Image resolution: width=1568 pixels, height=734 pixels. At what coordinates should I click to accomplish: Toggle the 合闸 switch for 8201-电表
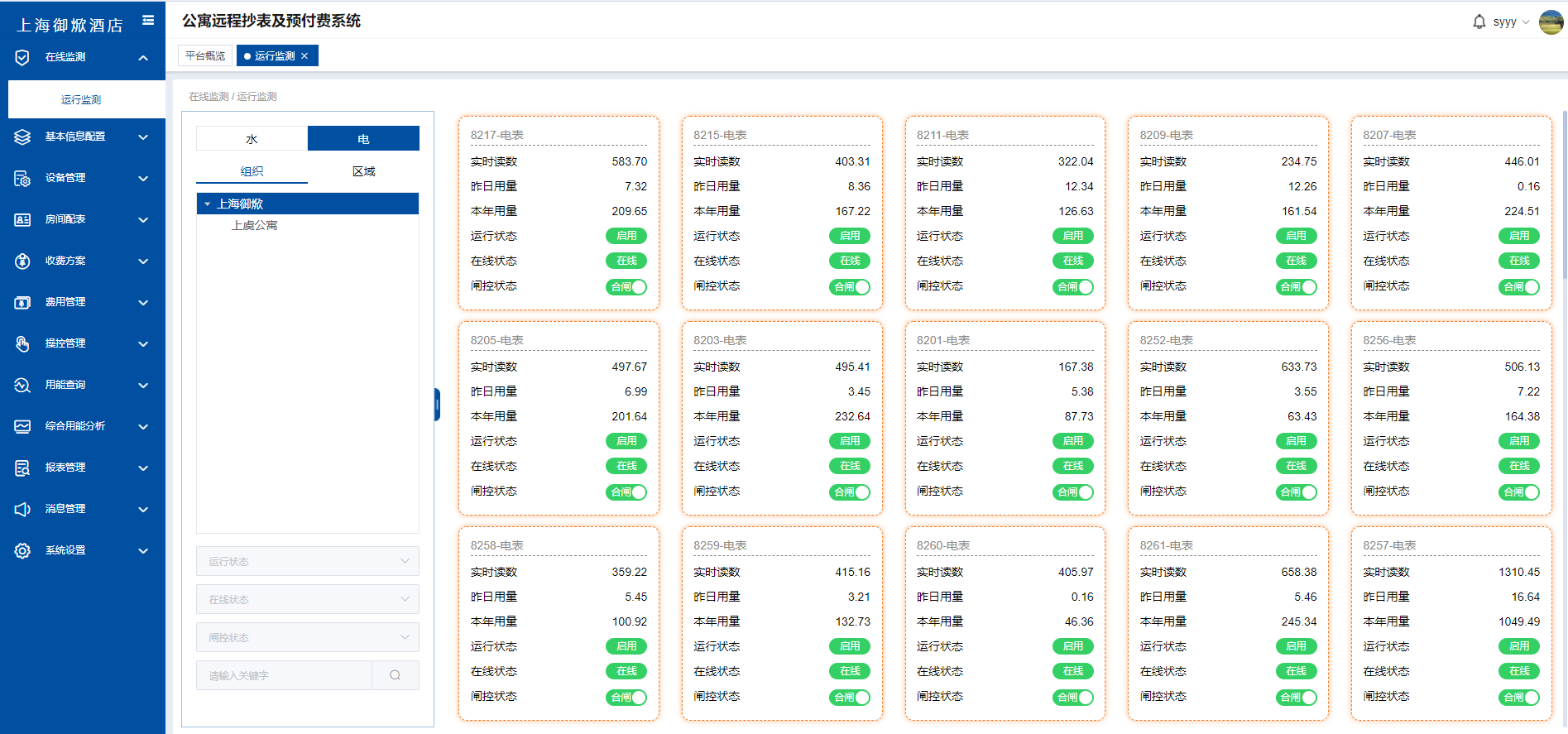[x=1072, y=492]
